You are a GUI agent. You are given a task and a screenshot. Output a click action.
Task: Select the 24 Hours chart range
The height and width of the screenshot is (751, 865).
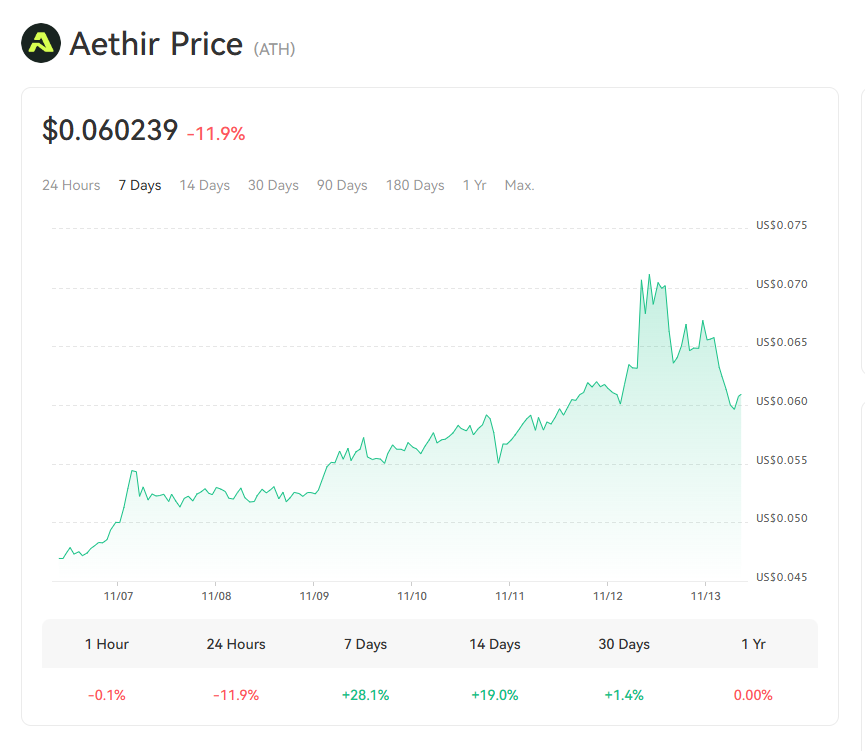[x=71, y=185]
